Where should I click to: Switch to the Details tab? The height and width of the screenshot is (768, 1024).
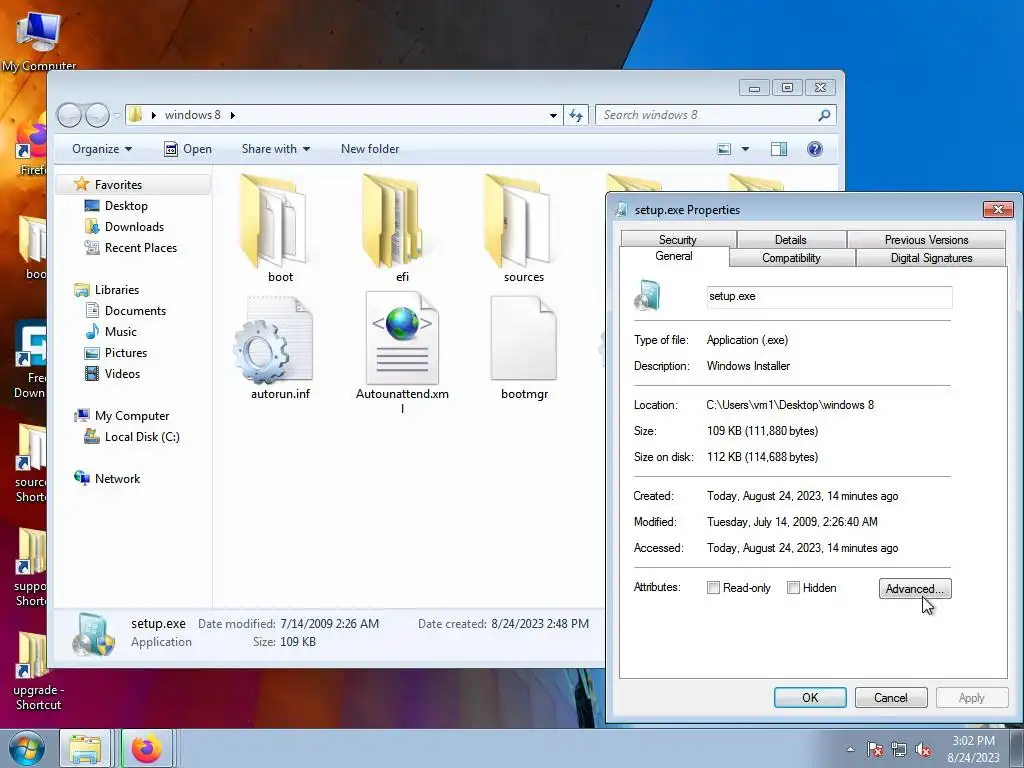pos(790,240)
